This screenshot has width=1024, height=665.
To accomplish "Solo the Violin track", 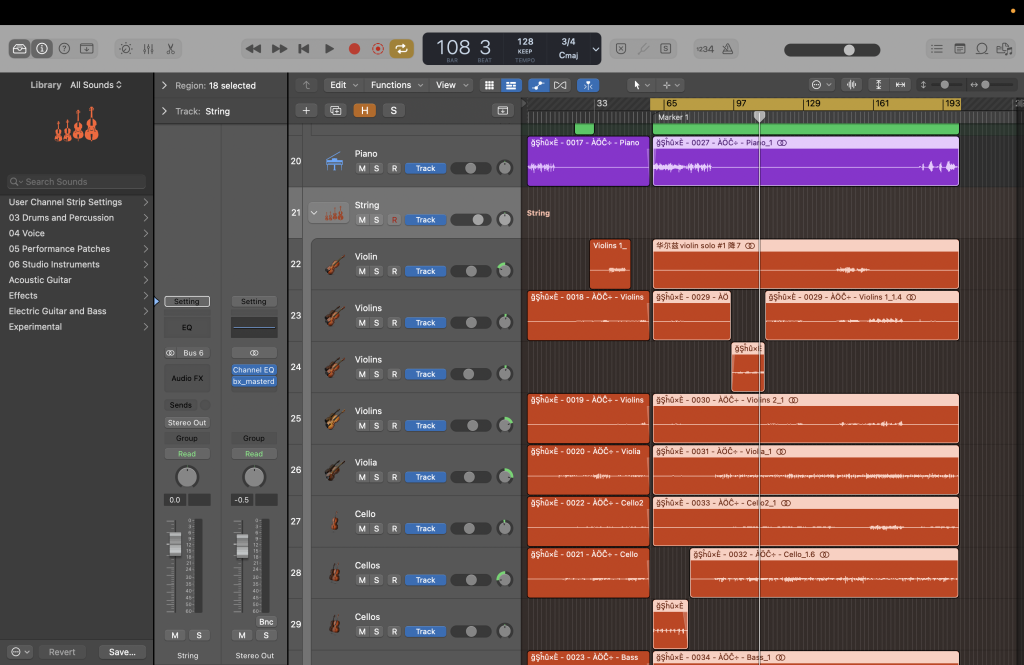I will tap(376, 271).
